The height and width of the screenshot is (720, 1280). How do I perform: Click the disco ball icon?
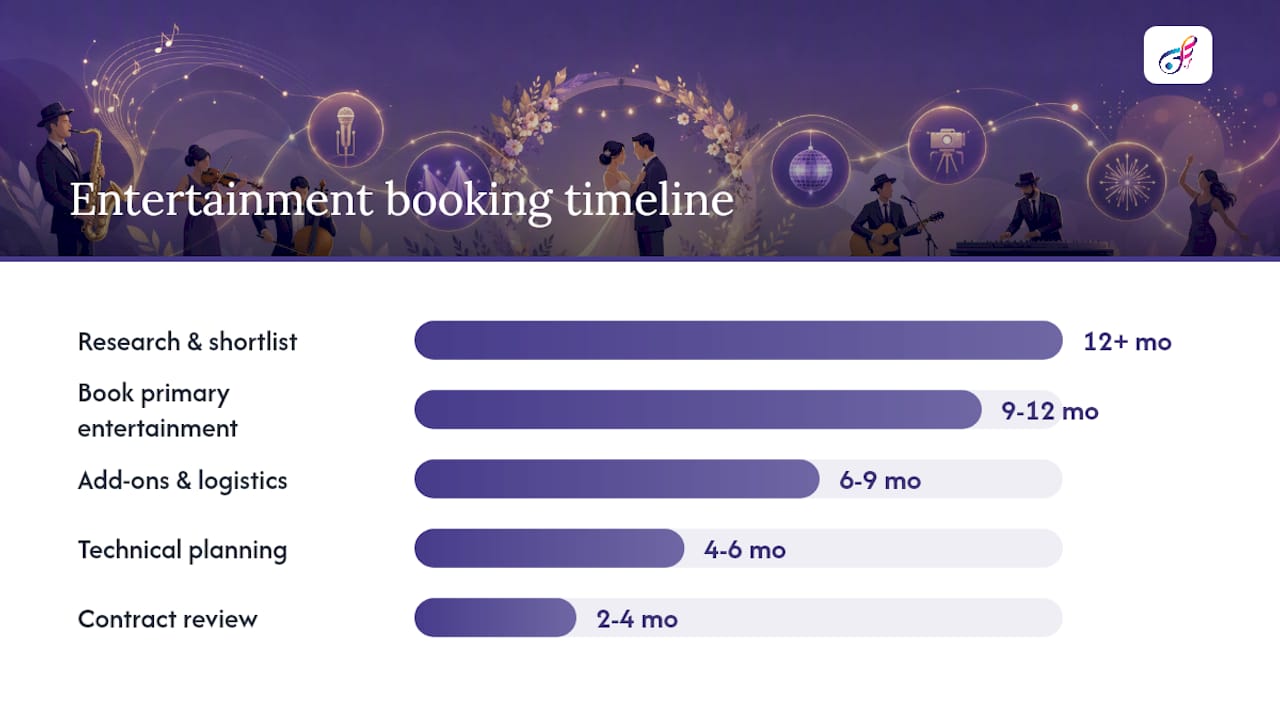pos(810,168)
